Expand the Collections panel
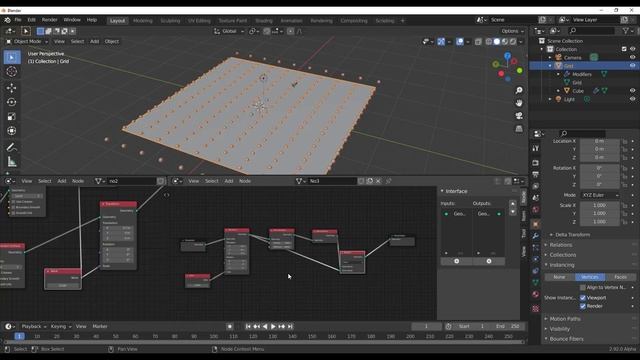The image size is (640, 360). [x=562, y=255]
